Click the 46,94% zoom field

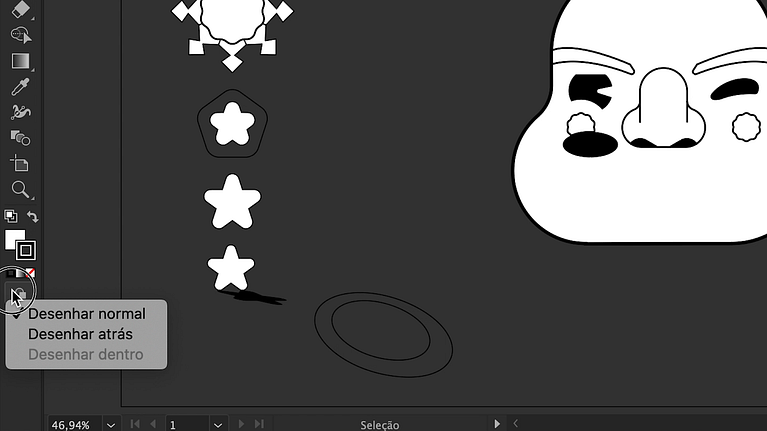pyautogui.click(x=72, y=425)
